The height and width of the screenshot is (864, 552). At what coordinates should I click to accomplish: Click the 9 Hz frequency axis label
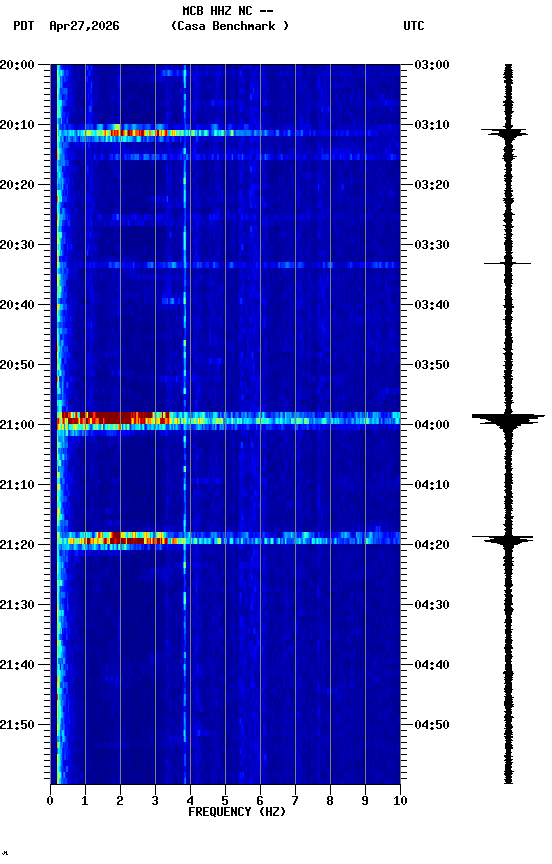click(x=365, y=801)
